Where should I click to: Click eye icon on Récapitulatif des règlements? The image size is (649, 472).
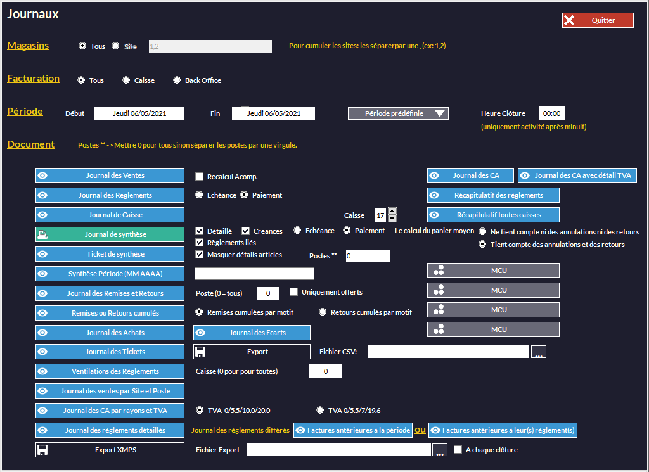[436, 194]
